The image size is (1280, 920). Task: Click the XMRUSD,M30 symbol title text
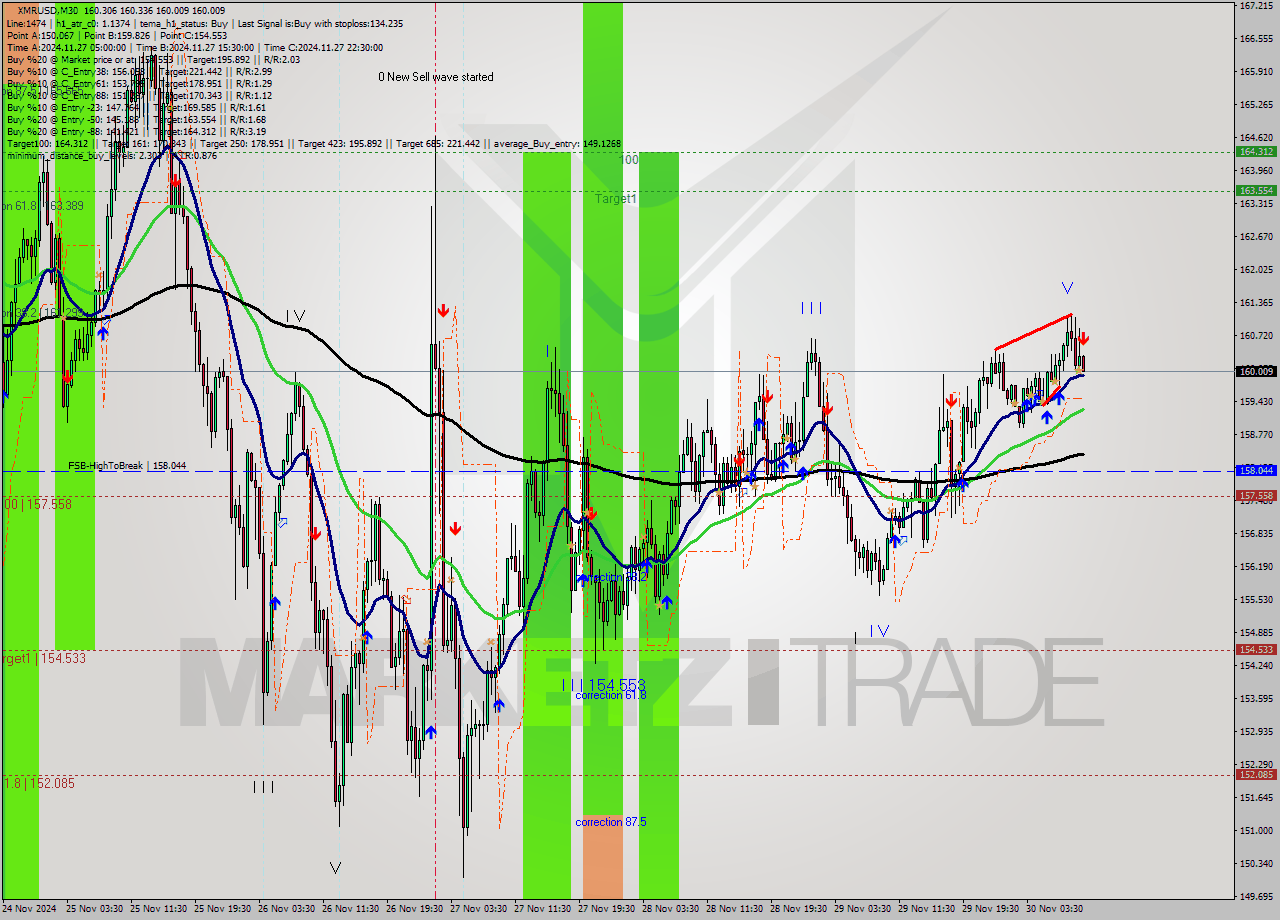click(x=49, y=10)
